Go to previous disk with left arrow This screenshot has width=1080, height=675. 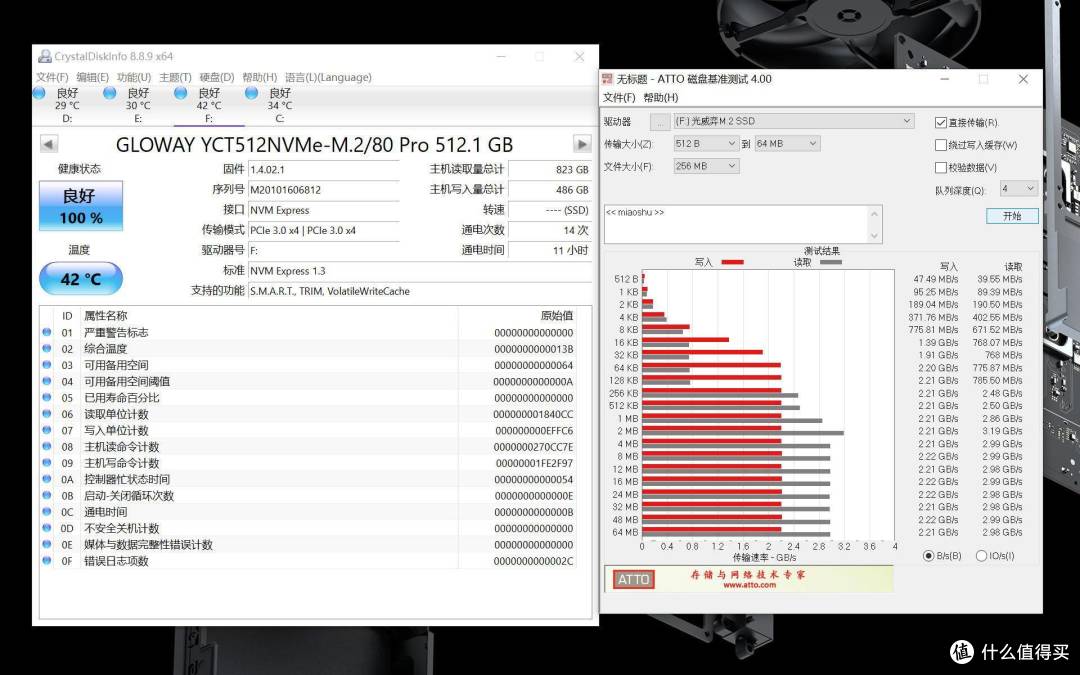pyautogui.click(x=49, y=144)
